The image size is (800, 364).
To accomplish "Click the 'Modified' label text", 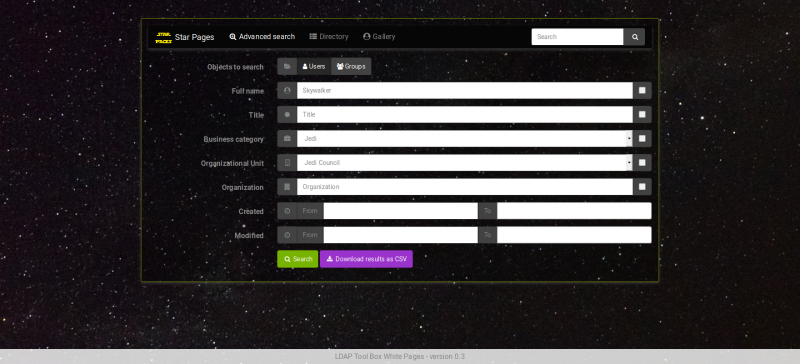I will click(x=249, y=235).
